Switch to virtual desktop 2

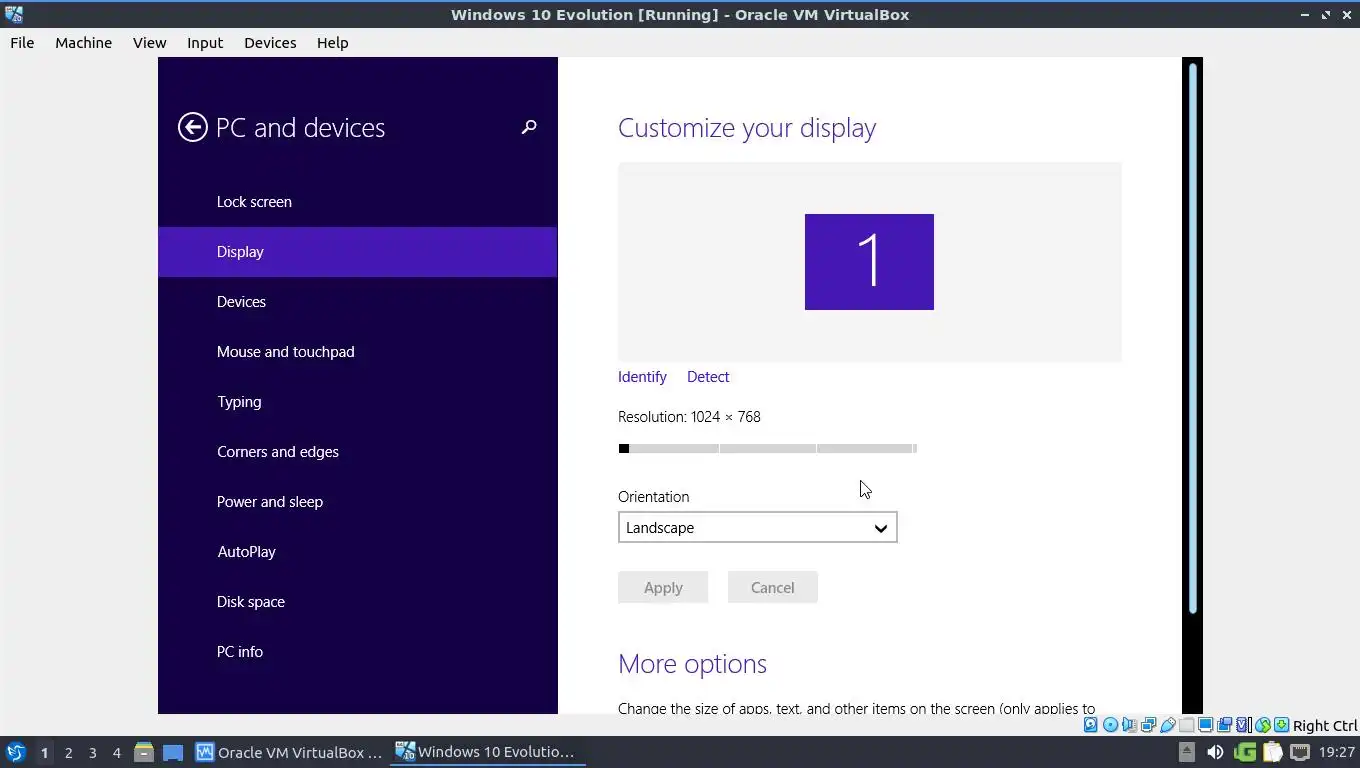pyautogui.click(x=68, y=752)
